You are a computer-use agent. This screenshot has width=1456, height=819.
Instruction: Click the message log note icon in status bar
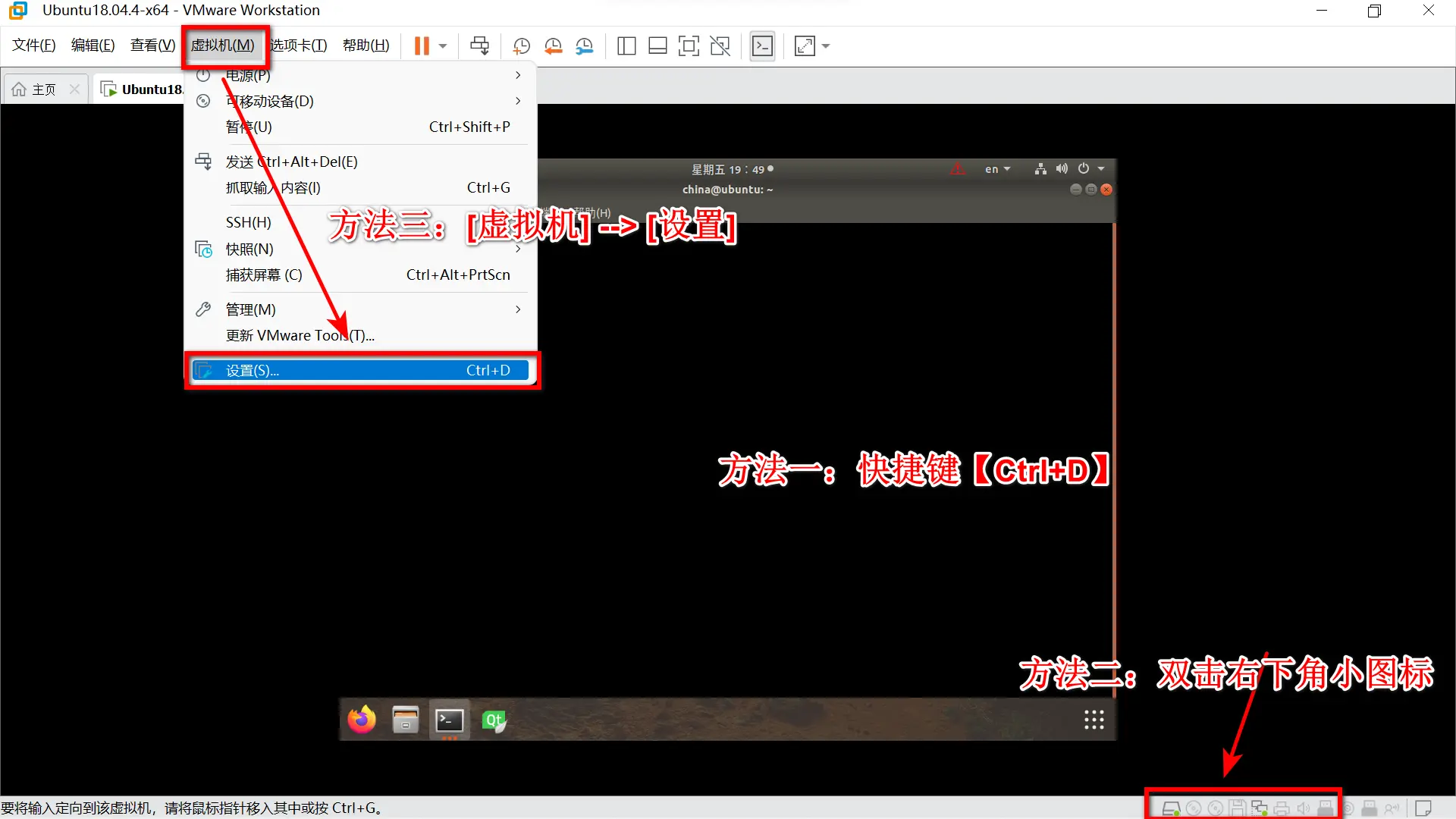1423,808
